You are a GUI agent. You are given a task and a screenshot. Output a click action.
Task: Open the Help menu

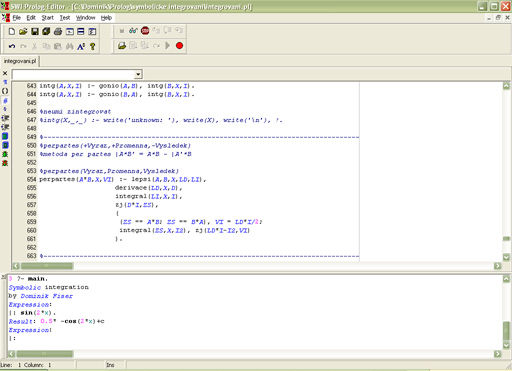[106, 18]
